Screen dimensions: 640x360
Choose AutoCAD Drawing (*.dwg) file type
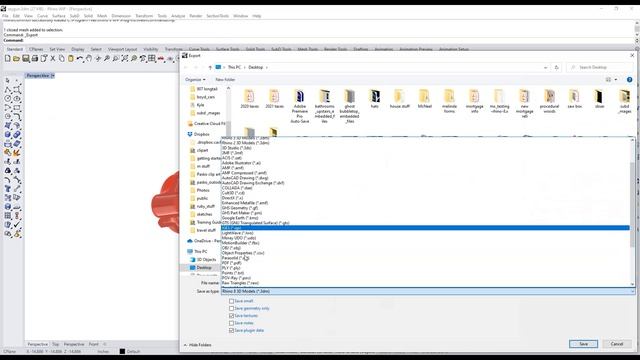[244, 178]
